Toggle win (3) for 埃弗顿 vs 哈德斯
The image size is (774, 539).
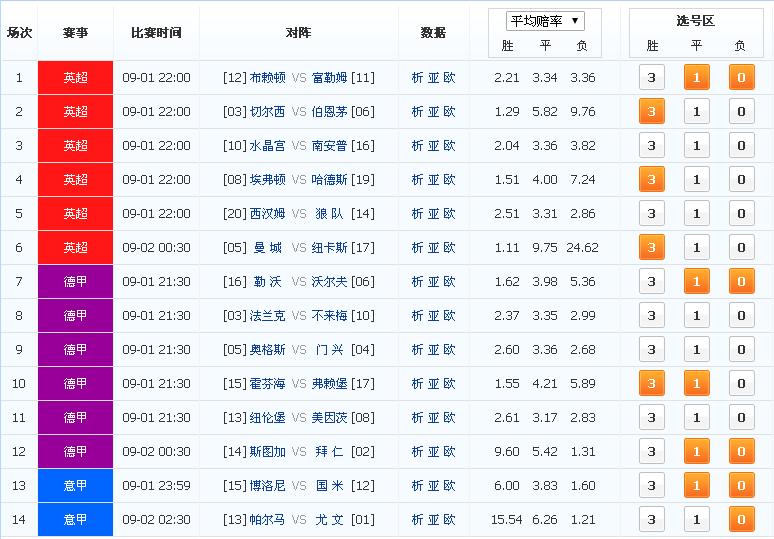pyautogui.click(x=652, y=180)
